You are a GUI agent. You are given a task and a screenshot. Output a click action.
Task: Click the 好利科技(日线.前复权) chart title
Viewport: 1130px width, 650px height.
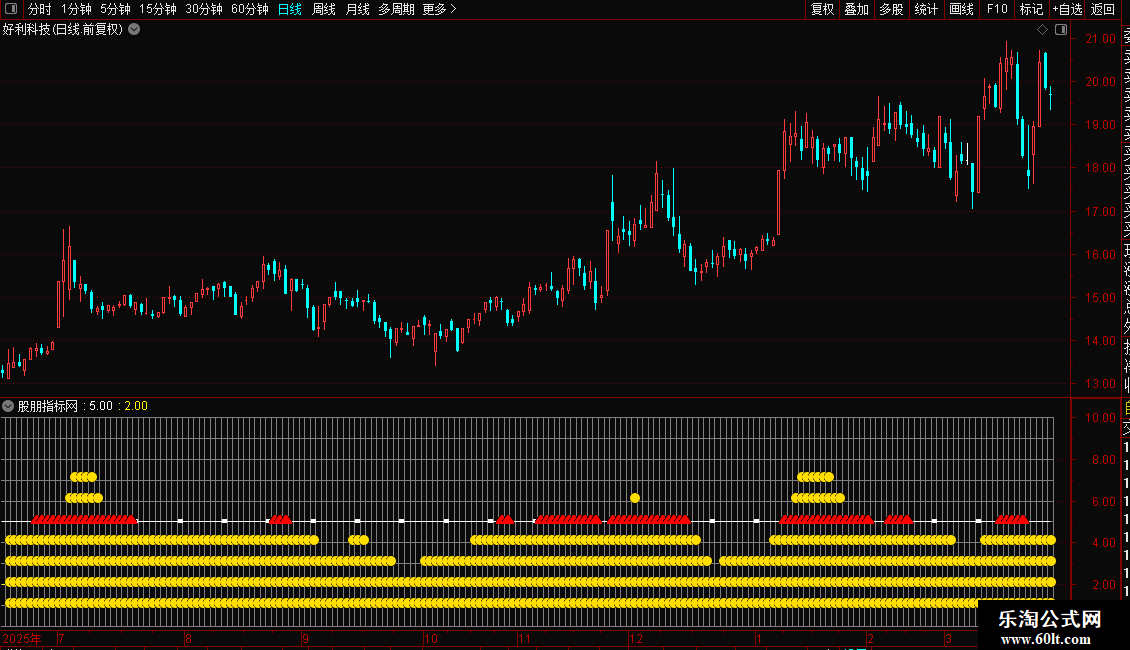pyautogui.click(x=63, y=30)
